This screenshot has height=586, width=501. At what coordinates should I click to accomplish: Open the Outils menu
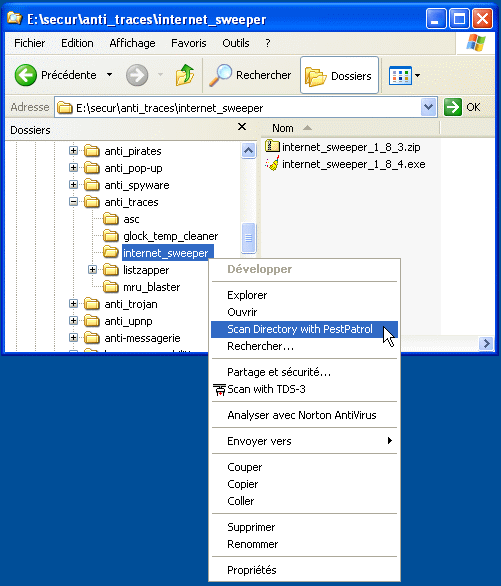click(236, 43)
